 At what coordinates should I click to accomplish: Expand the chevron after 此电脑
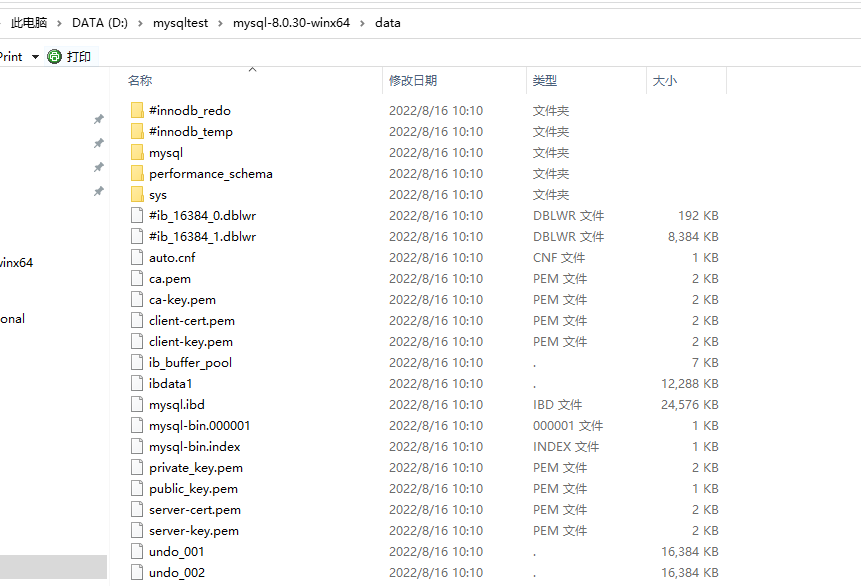60,23
